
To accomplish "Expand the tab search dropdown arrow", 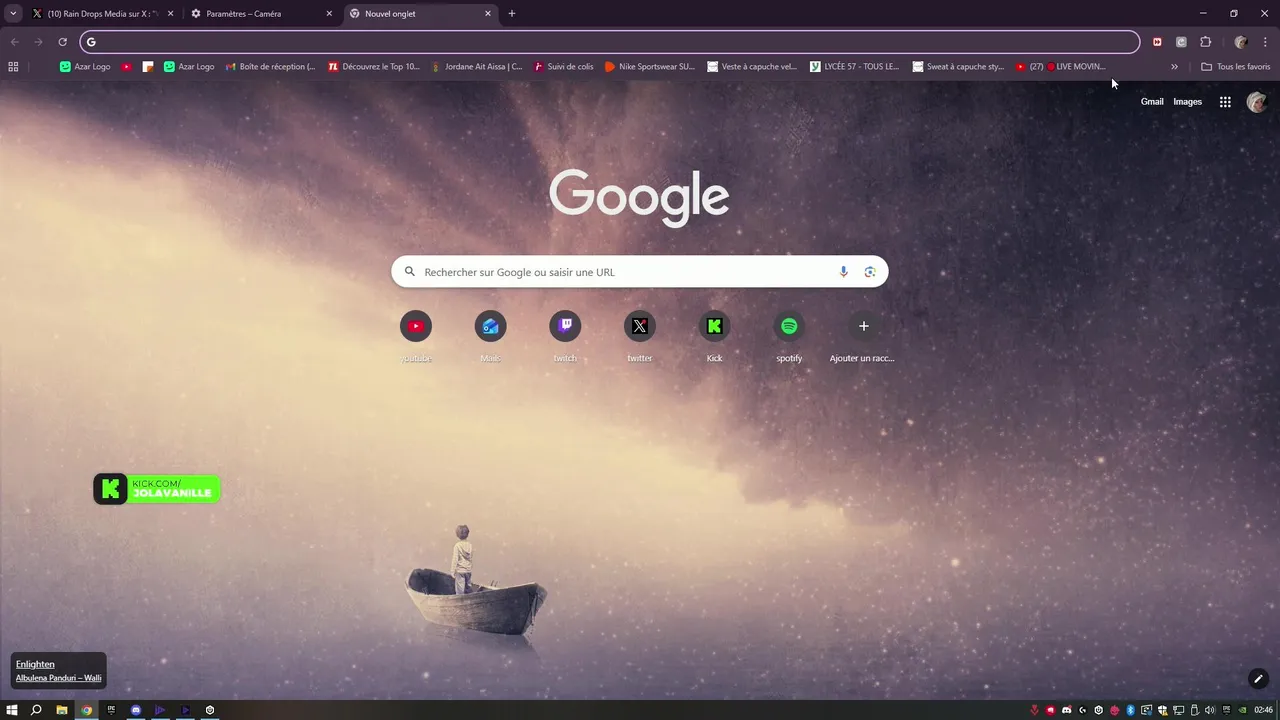I will pyautogui.click(x=13, y=14).
